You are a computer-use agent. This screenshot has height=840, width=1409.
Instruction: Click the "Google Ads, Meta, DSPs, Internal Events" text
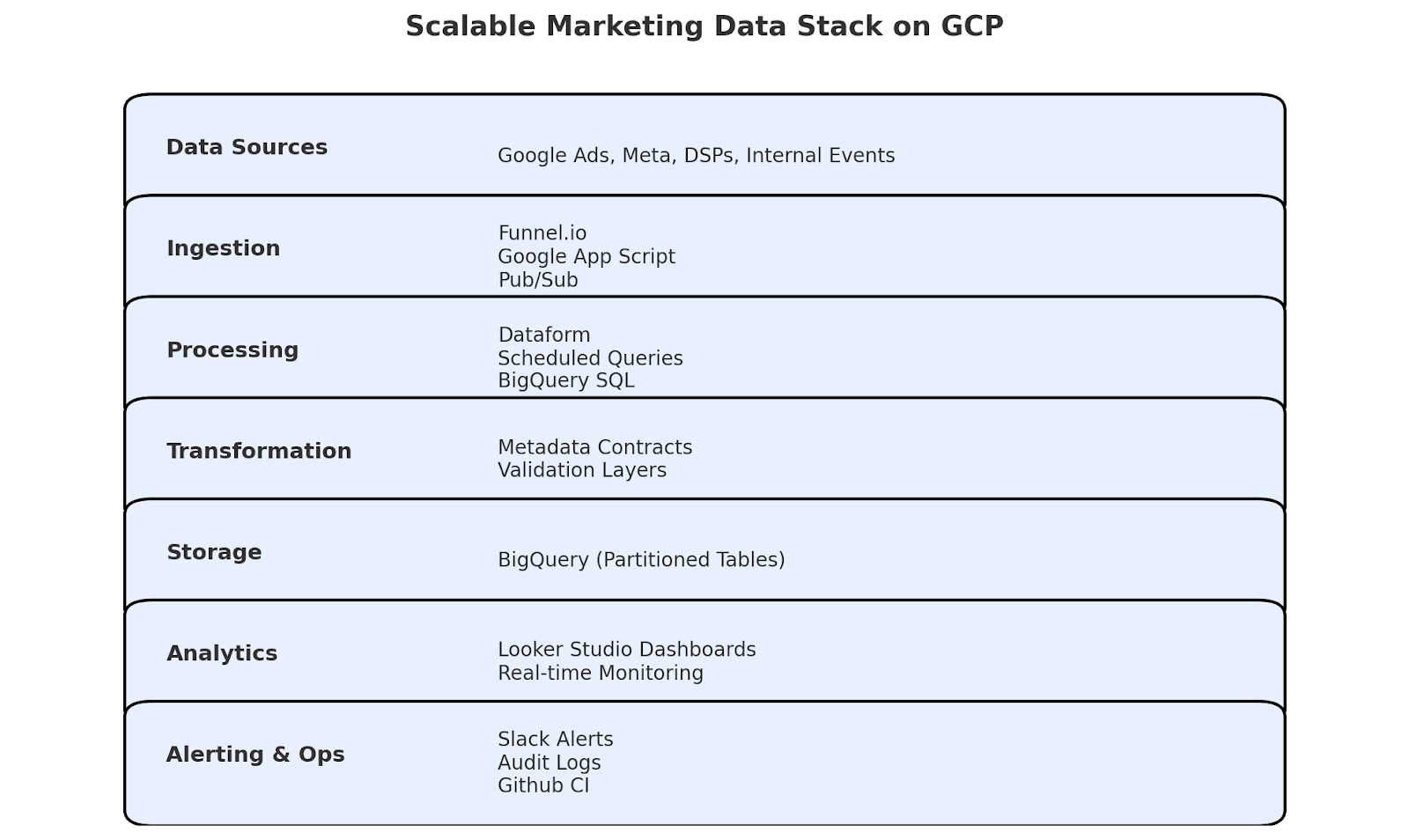point(696,156)
